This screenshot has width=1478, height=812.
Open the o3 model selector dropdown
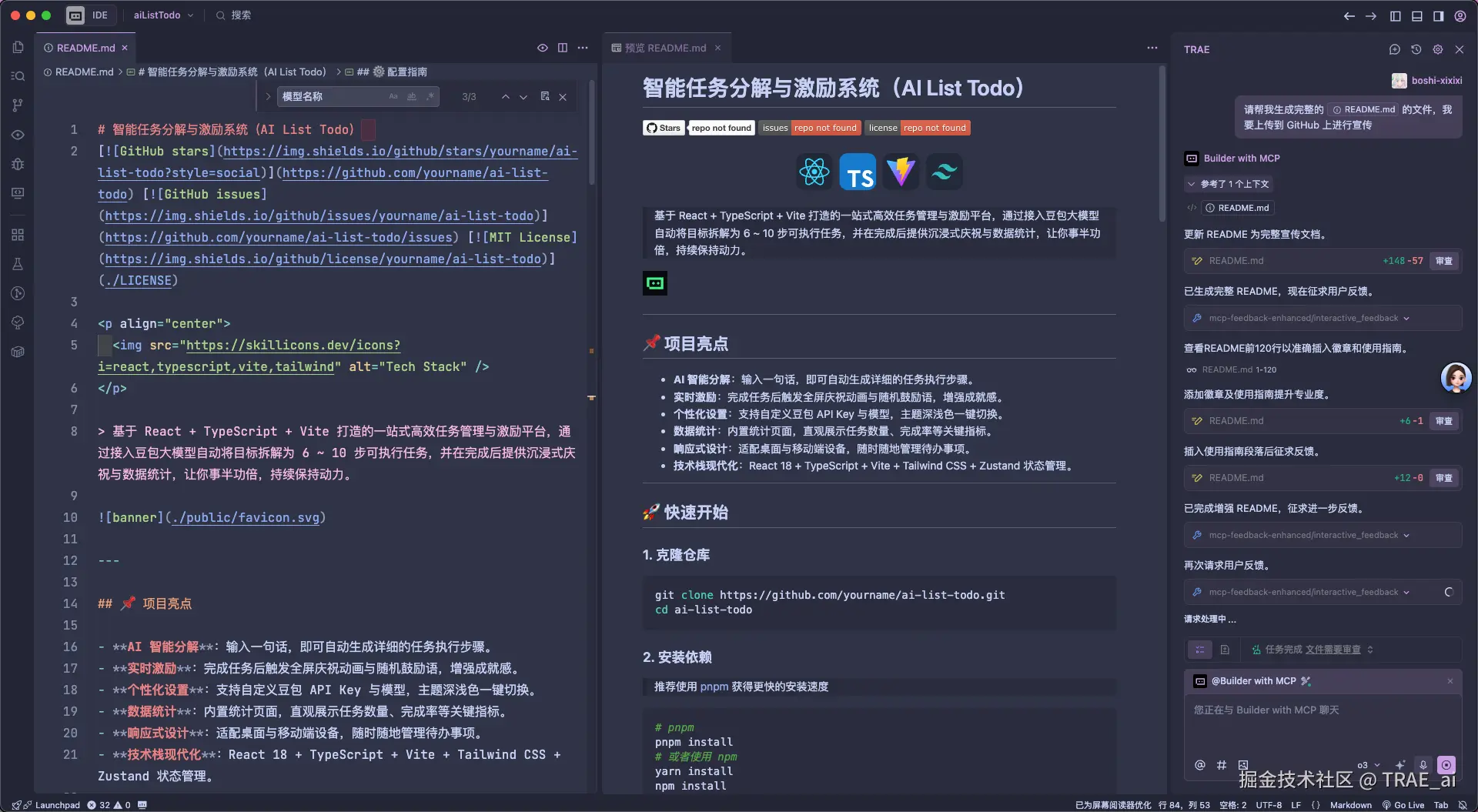(1368, 764)
